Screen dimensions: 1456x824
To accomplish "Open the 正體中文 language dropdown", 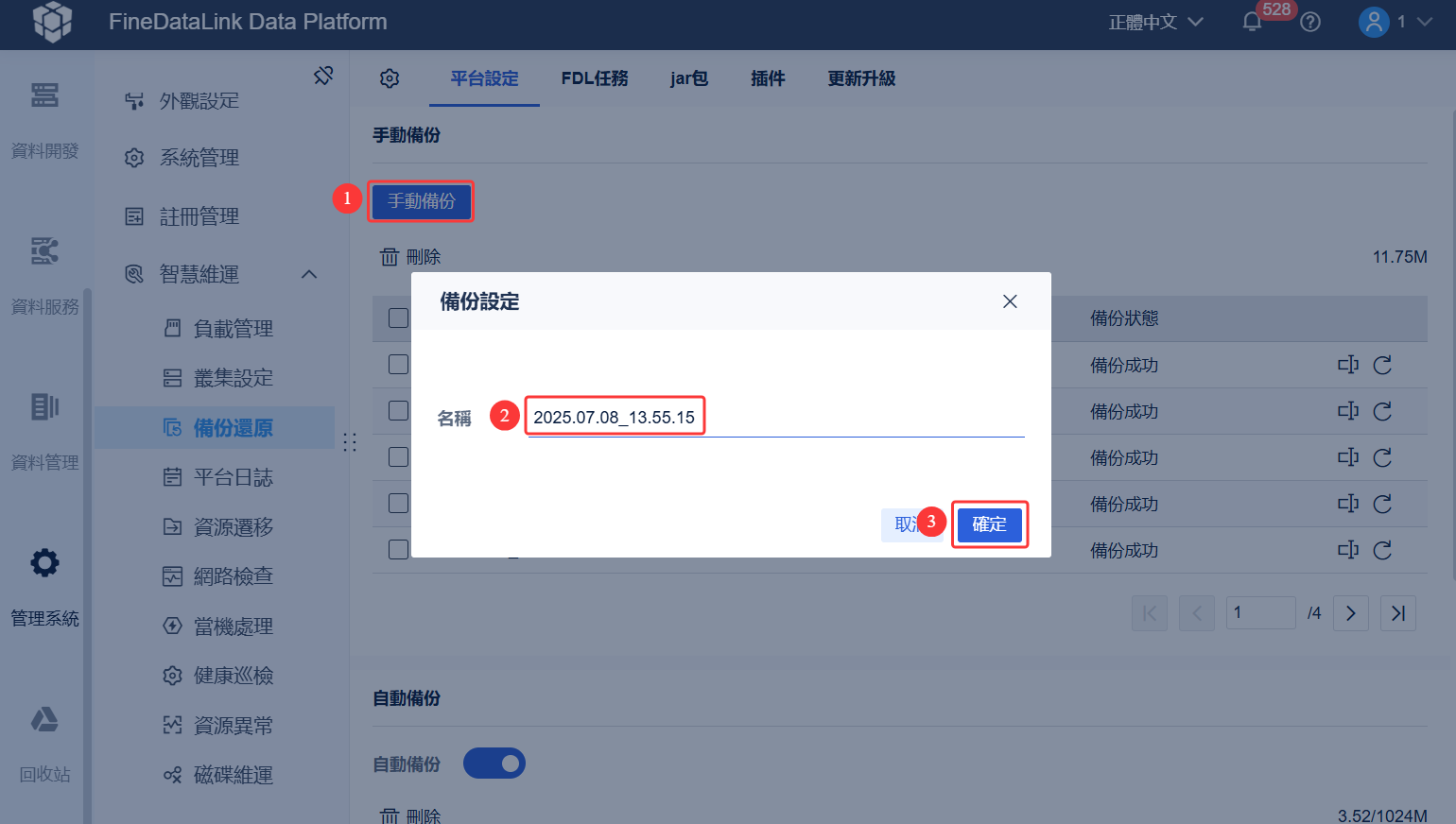I will tap(1155, 22).
